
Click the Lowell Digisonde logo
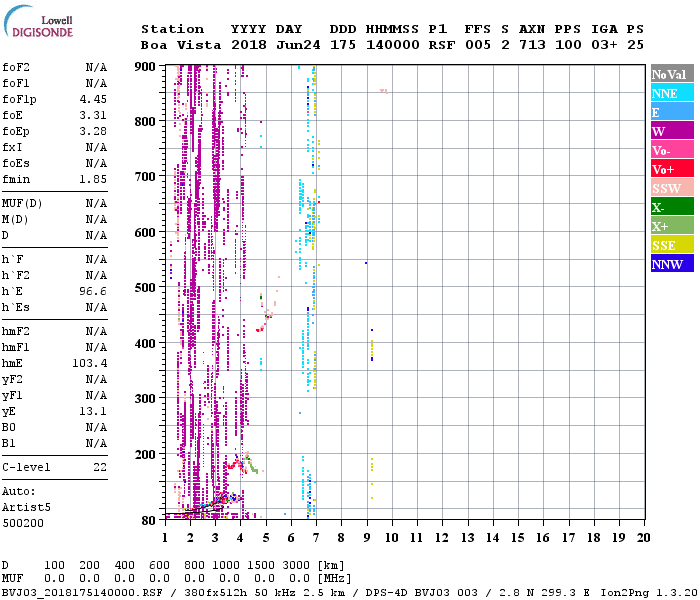pos(38,21)
